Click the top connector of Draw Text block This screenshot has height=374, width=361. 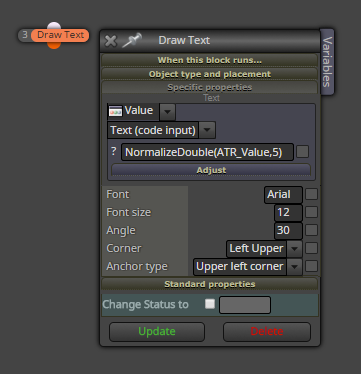click(54, 25)
